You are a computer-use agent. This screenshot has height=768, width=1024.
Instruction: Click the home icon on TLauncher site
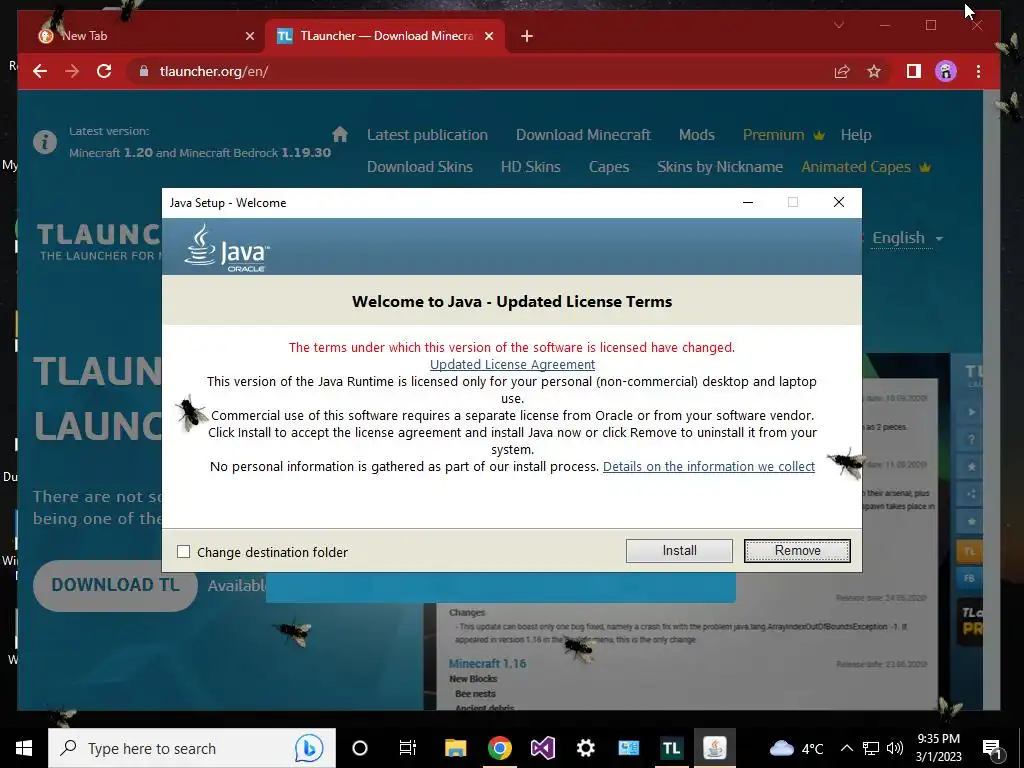coord(340,134)
